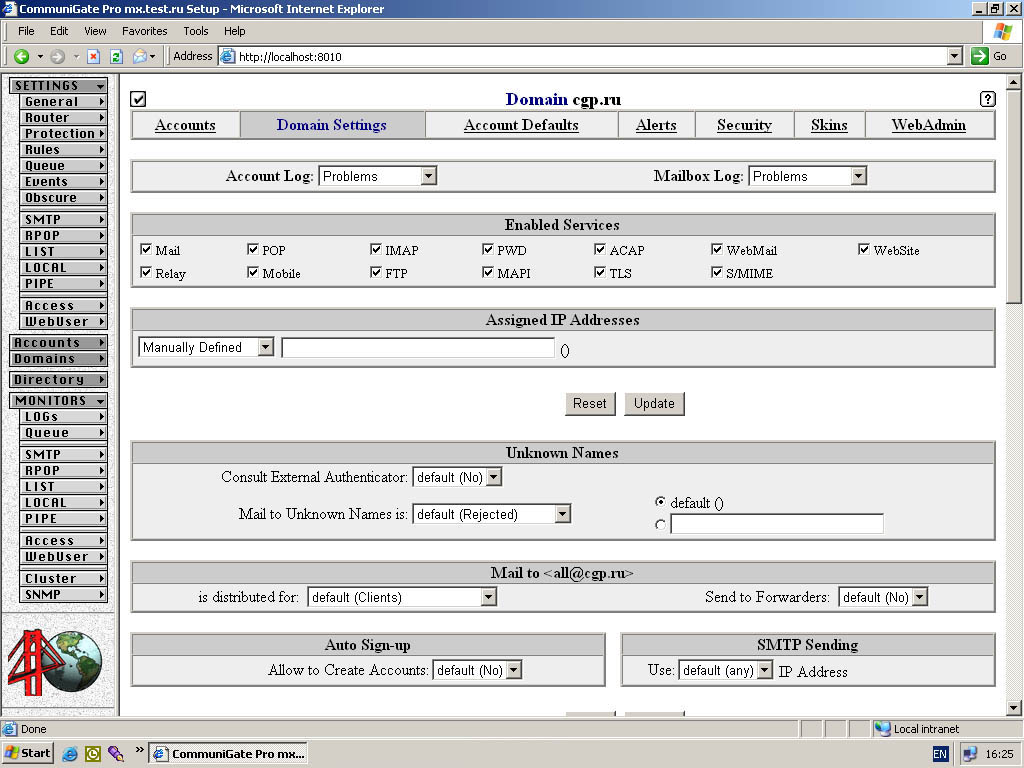Toggle the FTP service checkbox
Image resolution: width=1024 pixels, height=768 pixels.
pyautogui.click(x=376, y=272)
